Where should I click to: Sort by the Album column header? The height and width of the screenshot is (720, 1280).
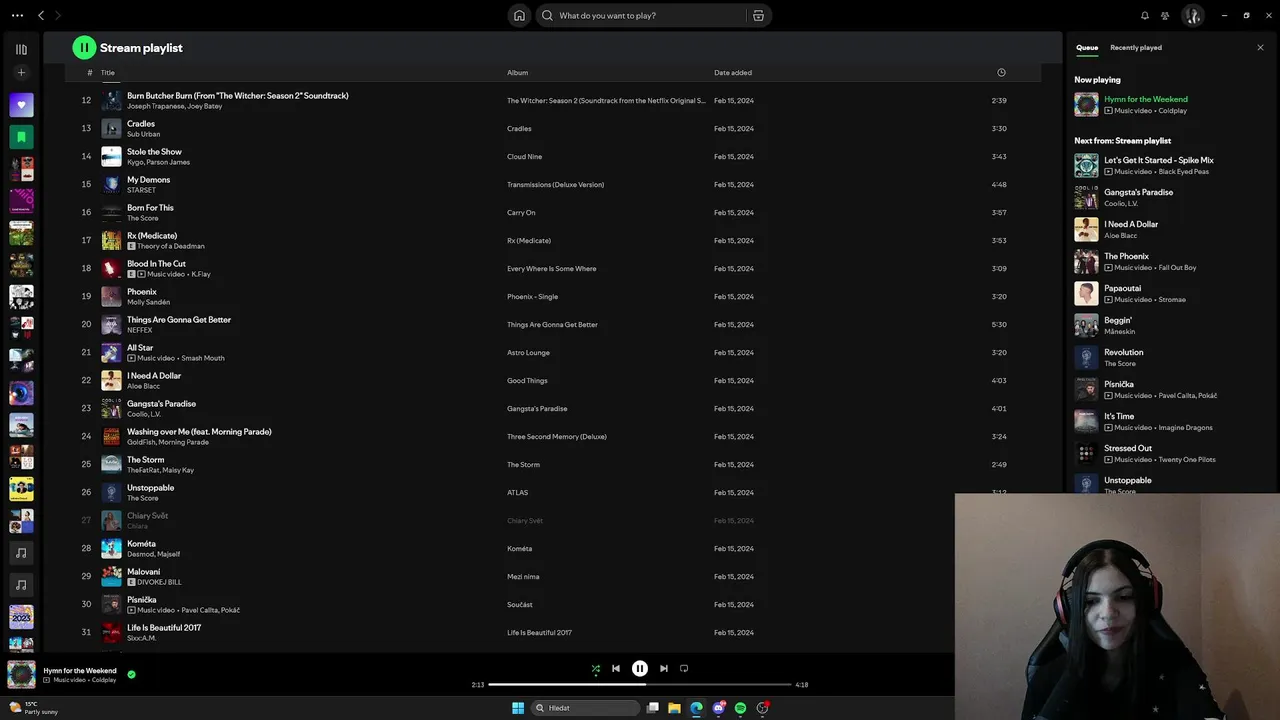518,73
